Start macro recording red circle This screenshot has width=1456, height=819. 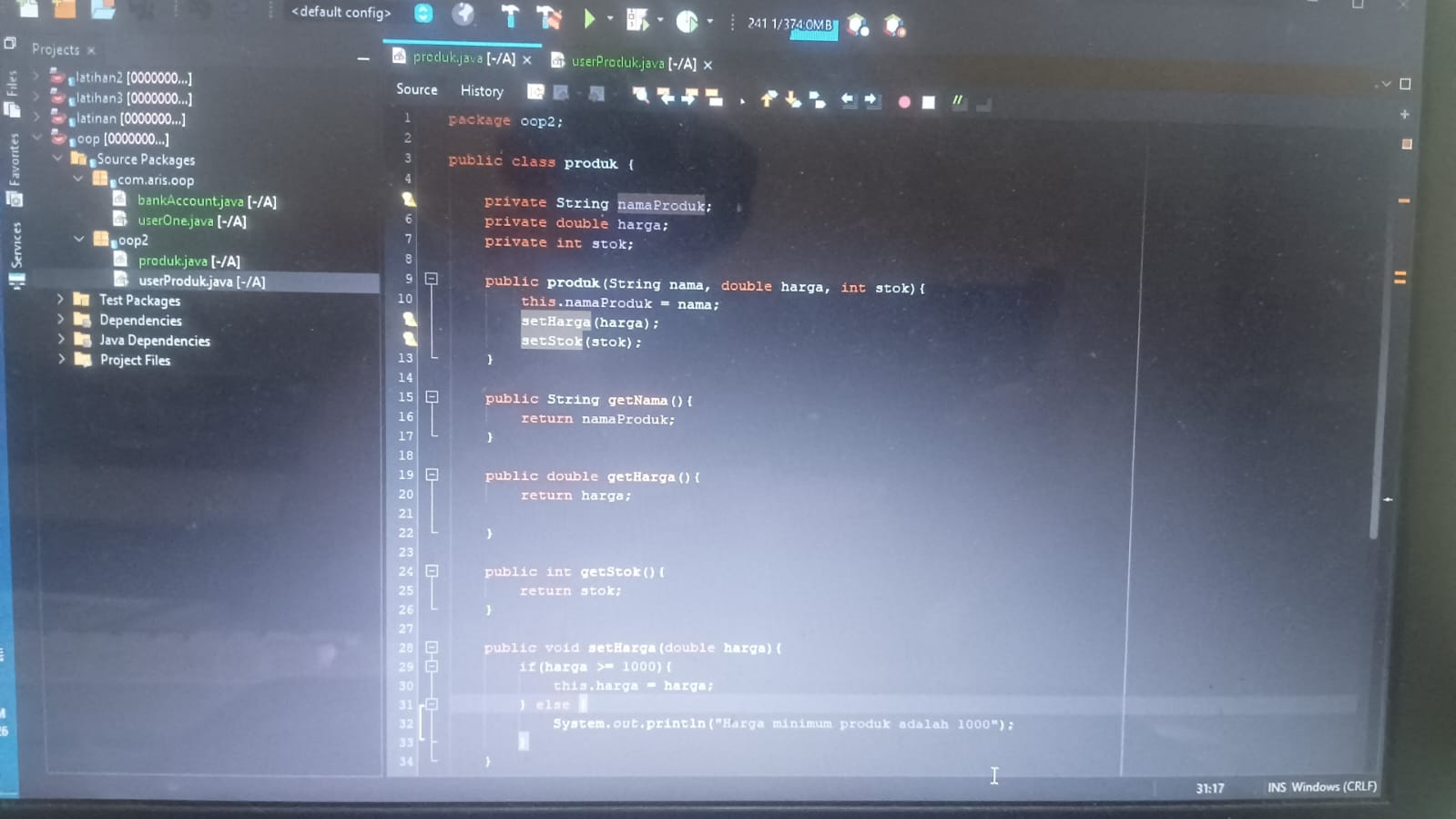click(x=904, y=102)
